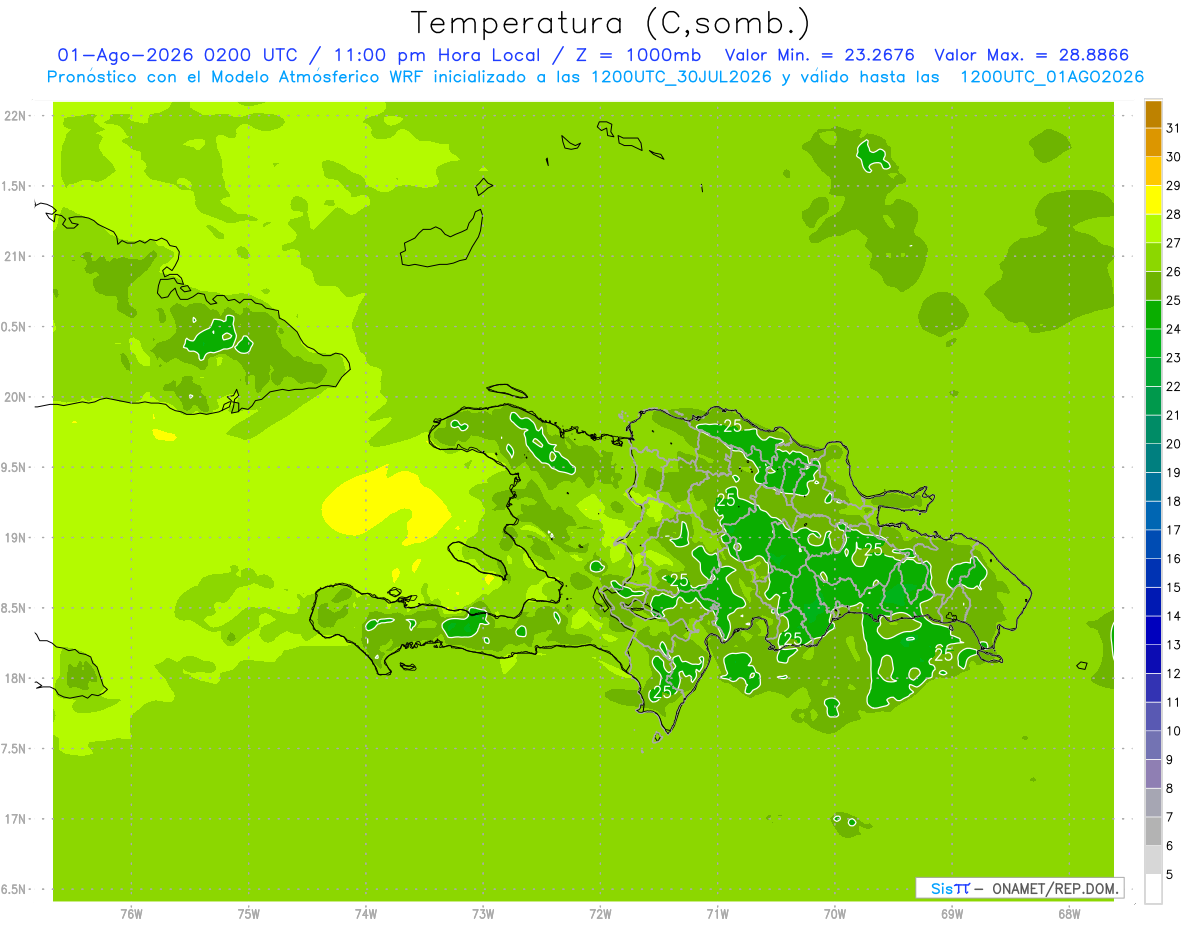Click the 70W longitude axis label

pyautogui.click(x=835, y=914)
